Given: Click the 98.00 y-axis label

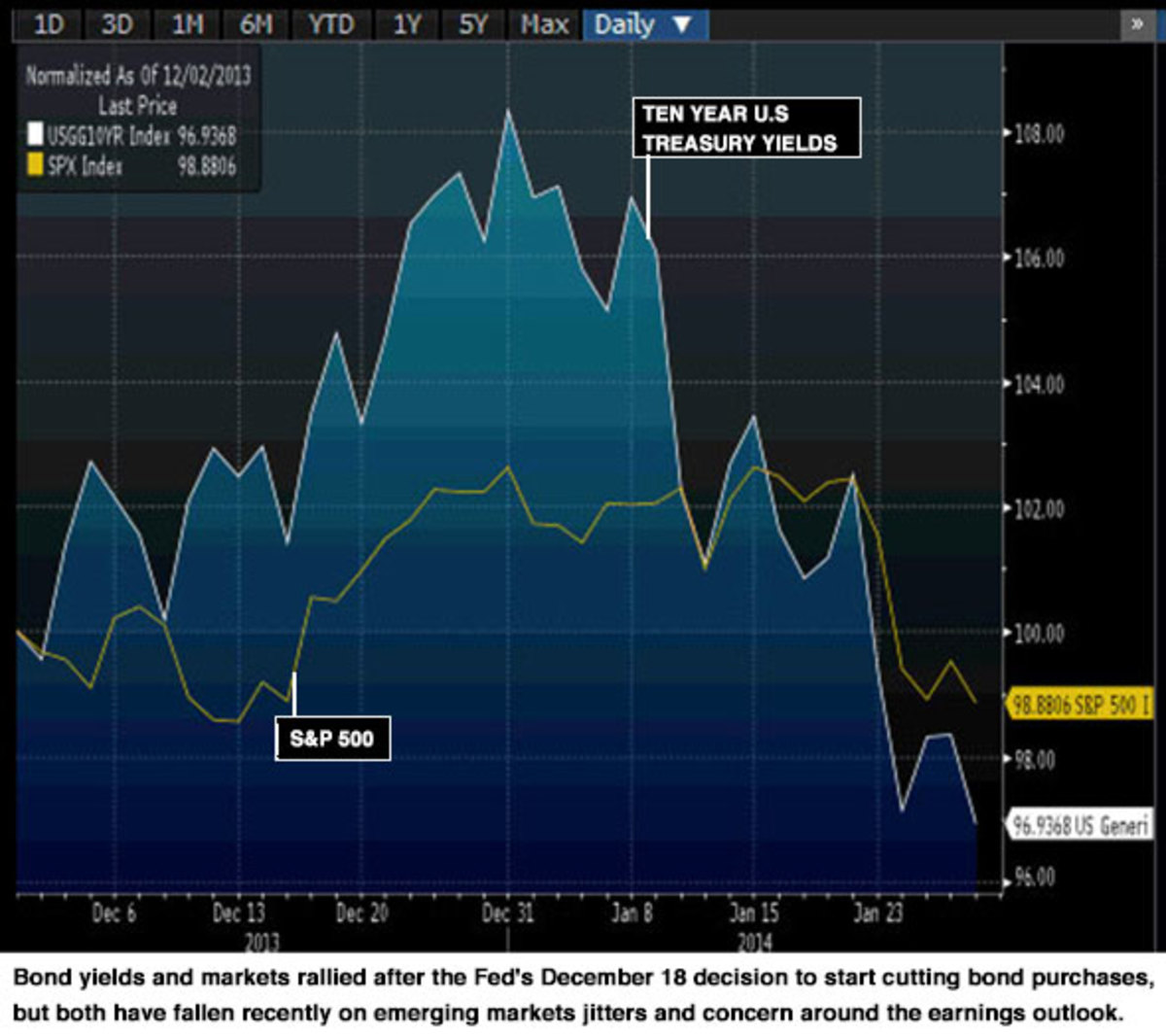Looking at the screenshot, I should 1034,758.
